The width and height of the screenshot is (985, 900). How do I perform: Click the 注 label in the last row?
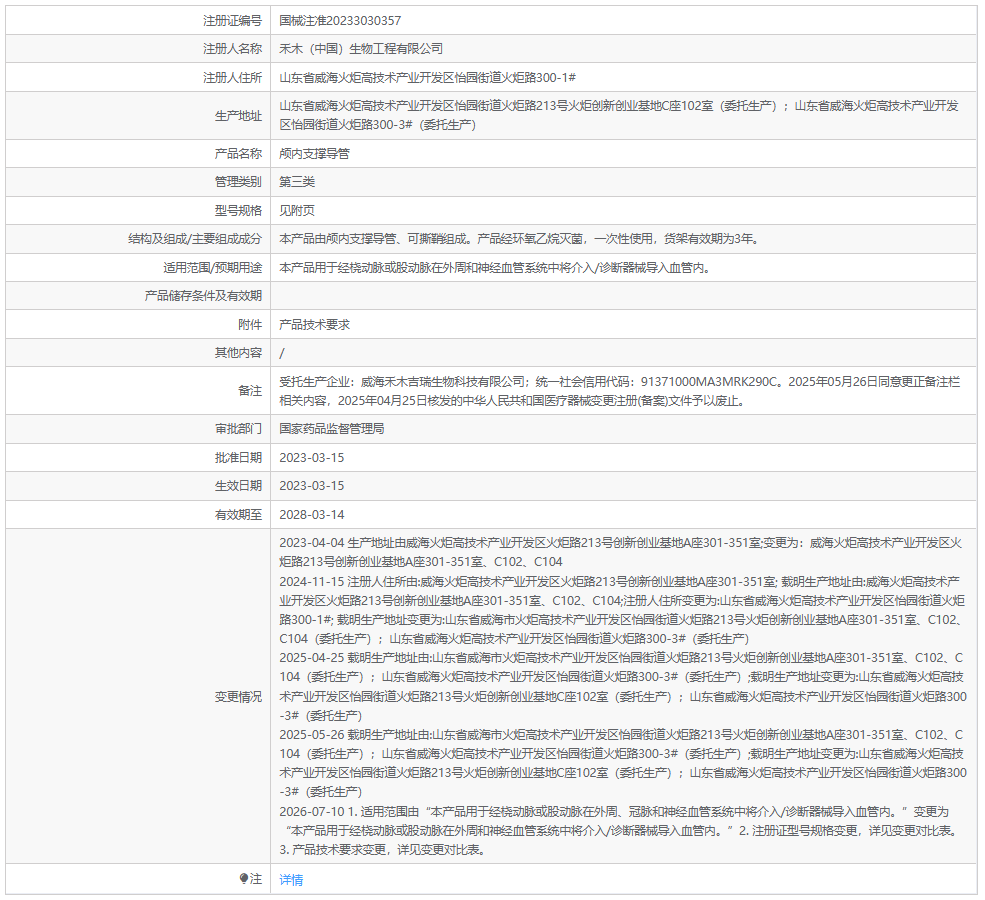click(256, 879)
